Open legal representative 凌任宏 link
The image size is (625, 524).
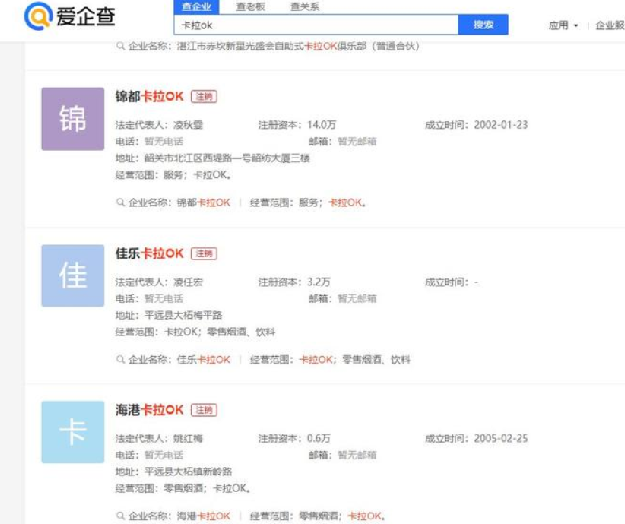[x=188, y=282]
